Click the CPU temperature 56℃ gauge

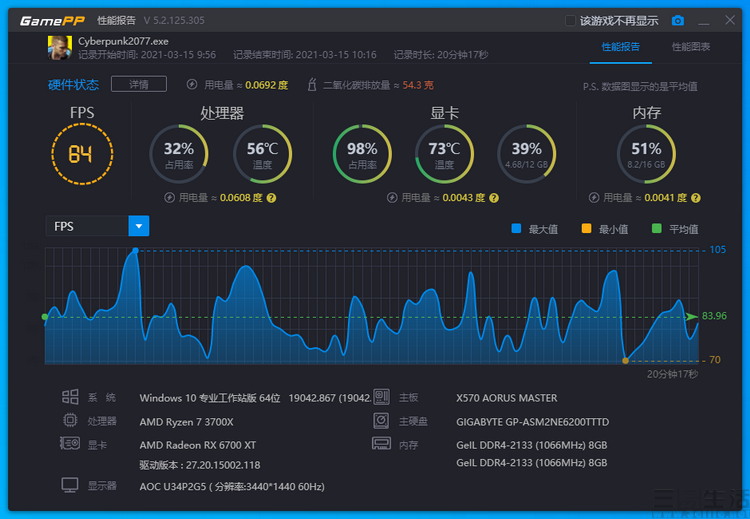point(262,154)
